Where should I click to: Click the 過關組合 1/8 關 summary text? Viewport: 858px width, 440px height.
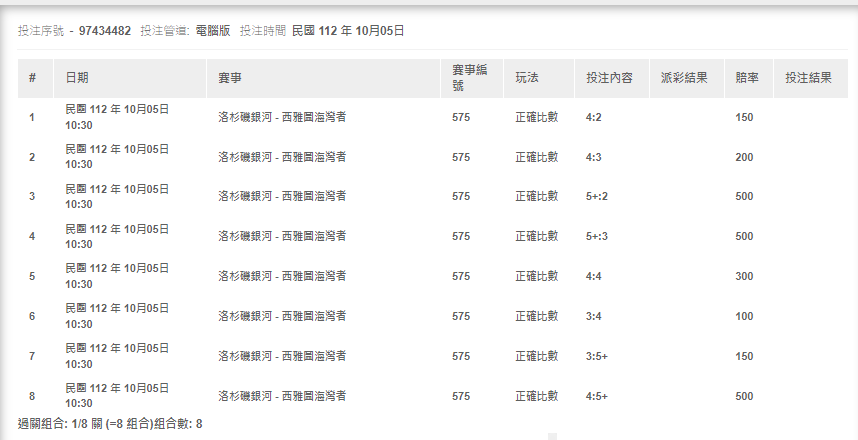click(110, 424)
